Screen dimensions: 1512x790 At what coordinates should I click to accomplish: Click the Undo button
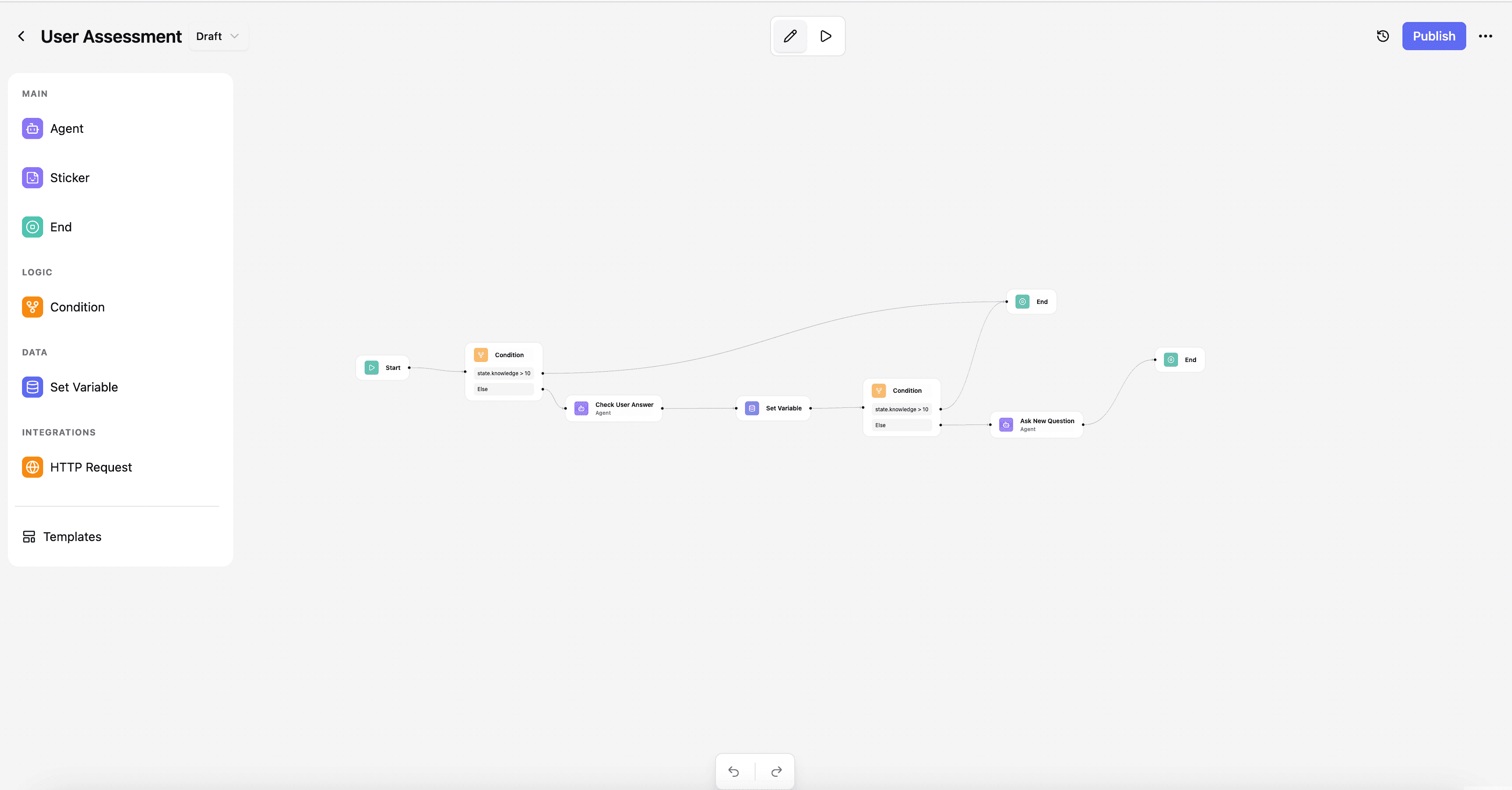[x=734, y=771]
